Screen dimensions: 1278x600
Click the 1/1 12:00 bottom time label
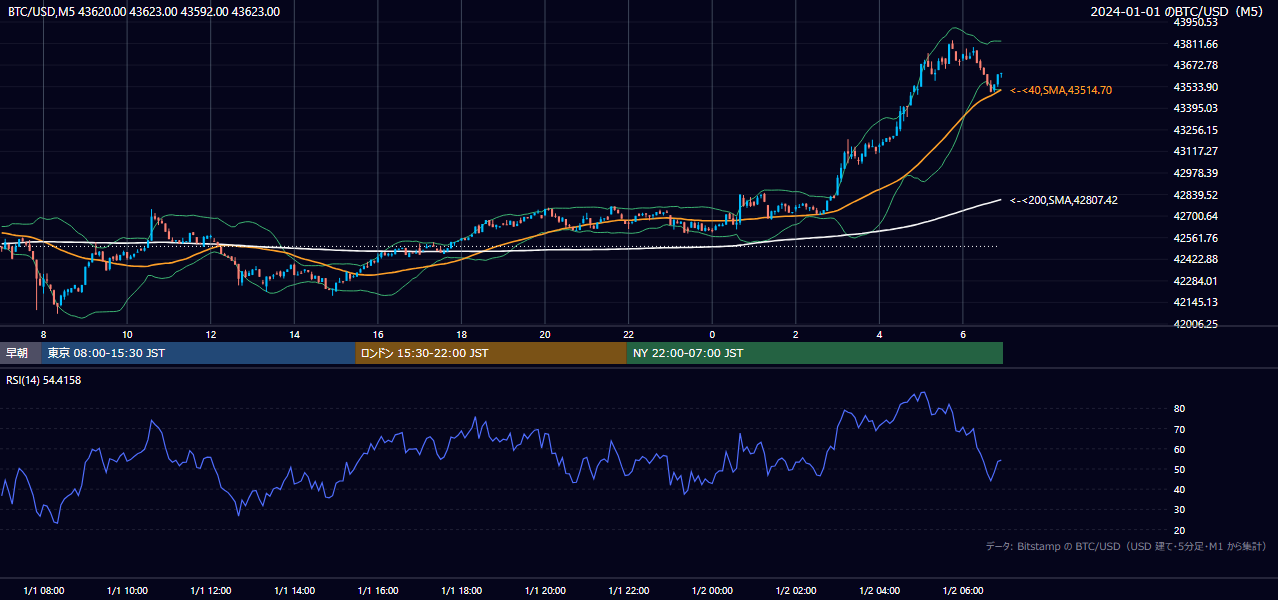tap(210, 590)
